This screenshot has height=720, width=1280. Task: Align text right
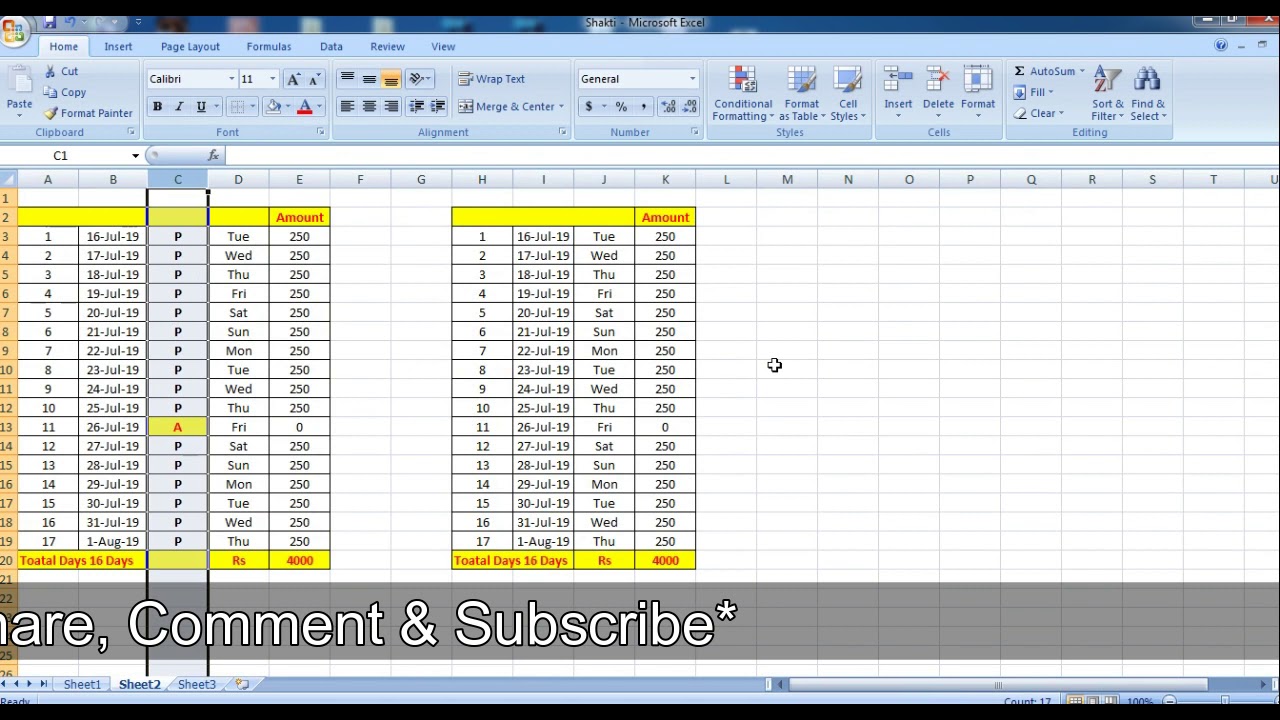391,107
